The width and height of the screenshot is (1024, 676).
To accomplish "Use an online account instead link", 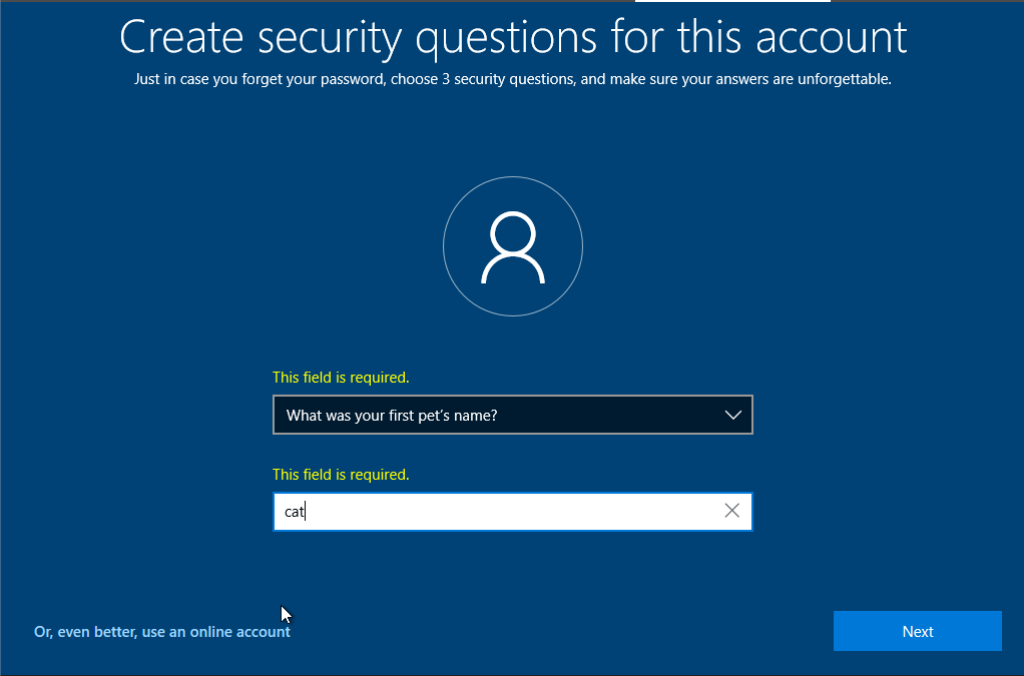I will click(162, 632).
